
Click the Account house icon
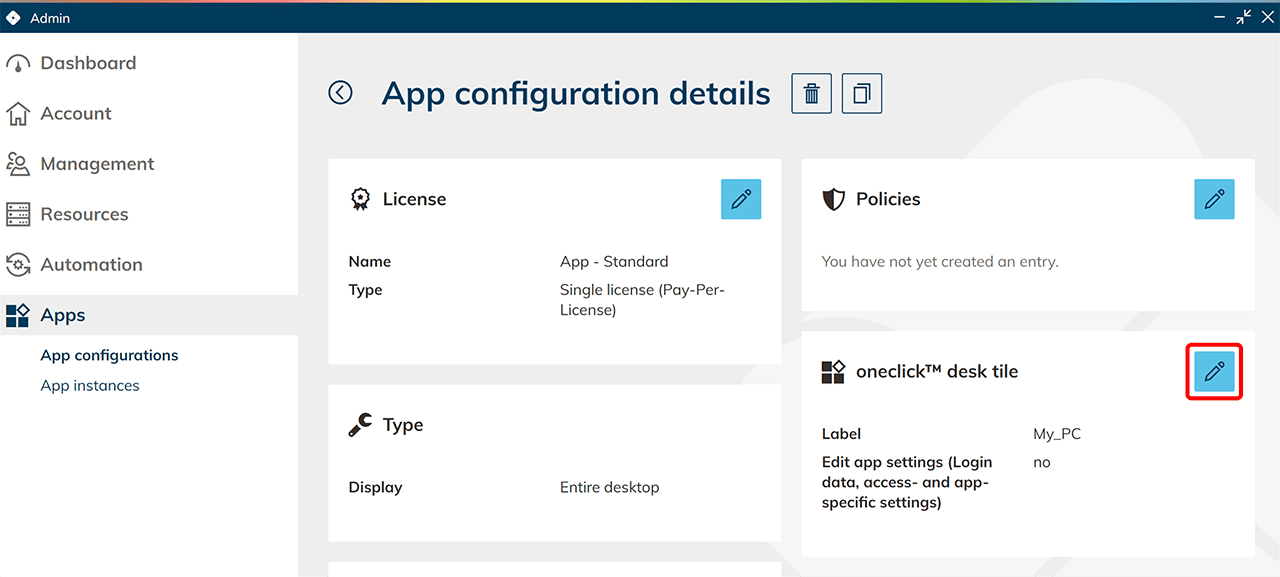(18, 114)
